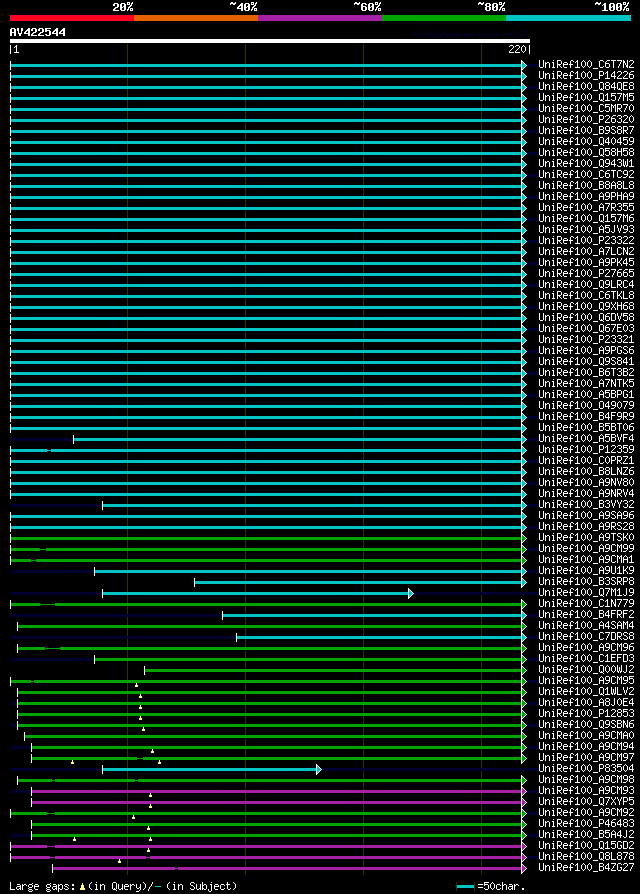Click the orange ~40% legend color segment
Viewport: 640px width, 894px height.
[196, 18]
